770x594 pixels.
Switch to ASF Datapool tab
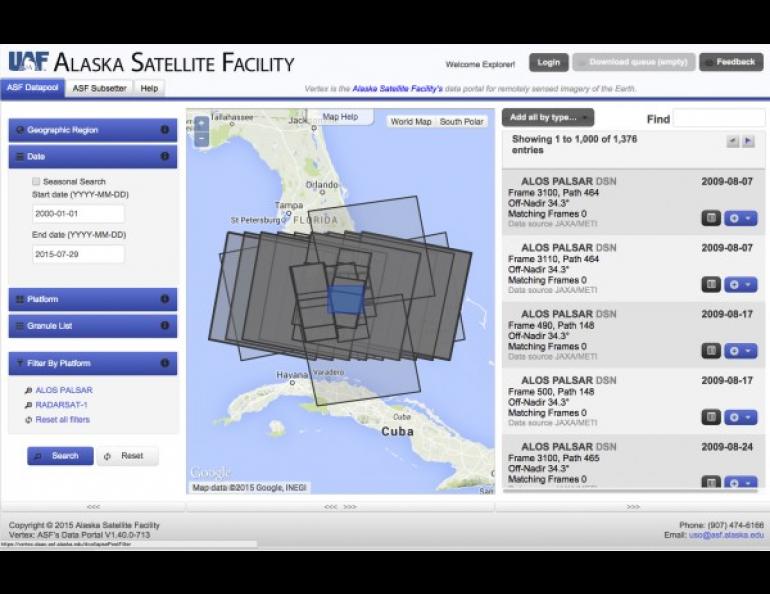[32, 88]
